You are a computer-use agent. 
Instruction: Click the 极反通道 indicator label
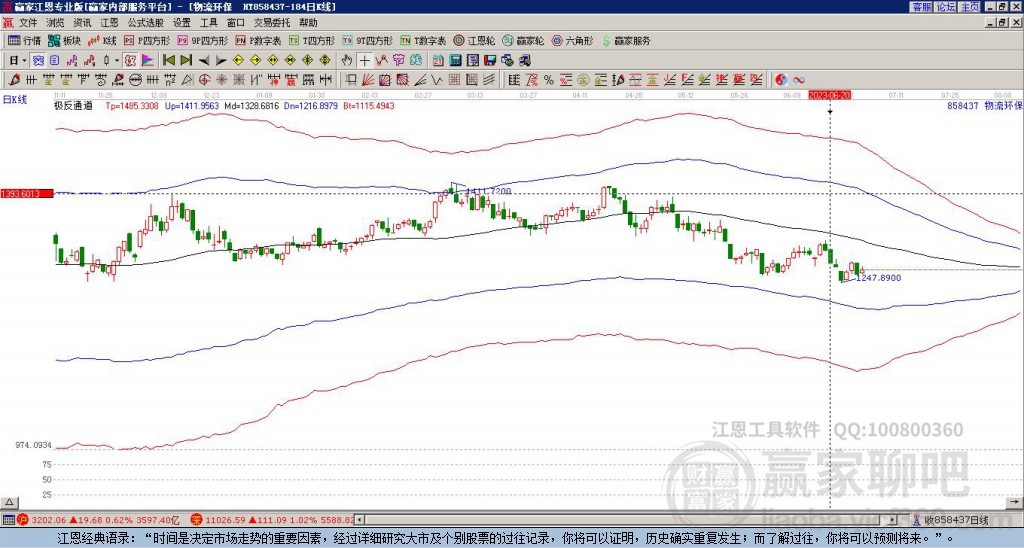coord(73,105)
